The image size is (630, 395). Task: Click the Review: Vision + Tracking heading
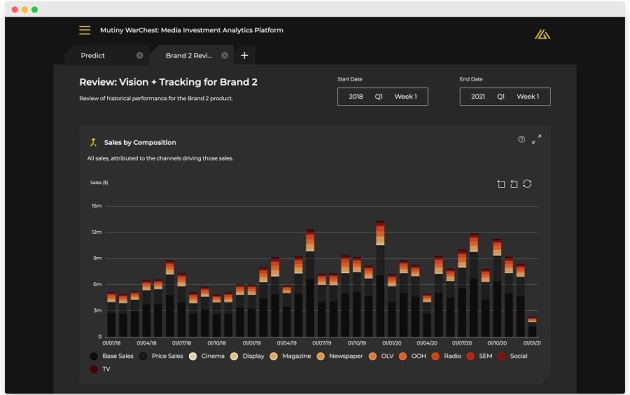[x=168, y=82]
